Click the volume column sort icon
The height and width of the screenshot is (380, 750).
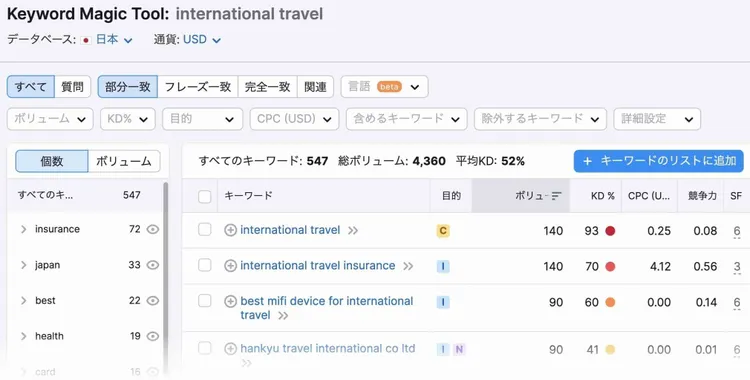556,196
